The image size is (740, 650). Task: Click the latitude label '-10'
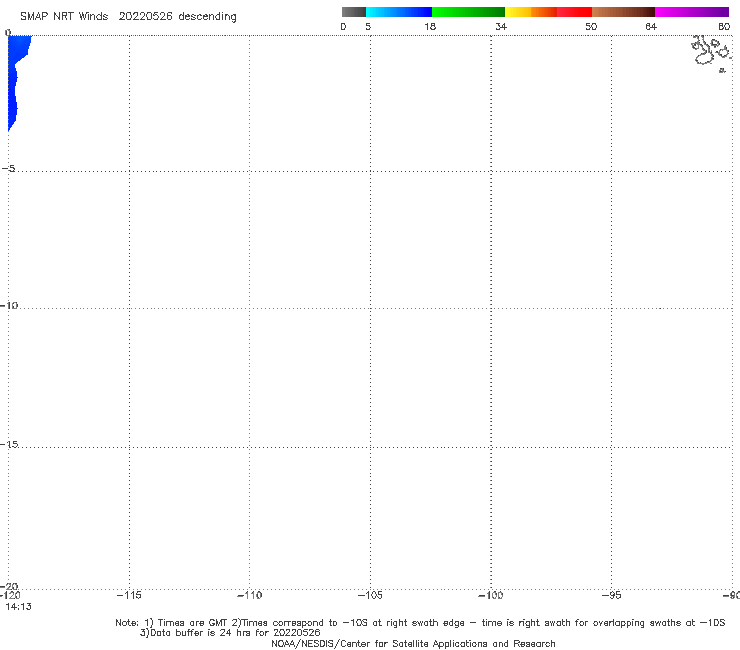pyautogui.click(x=9, y=305)
